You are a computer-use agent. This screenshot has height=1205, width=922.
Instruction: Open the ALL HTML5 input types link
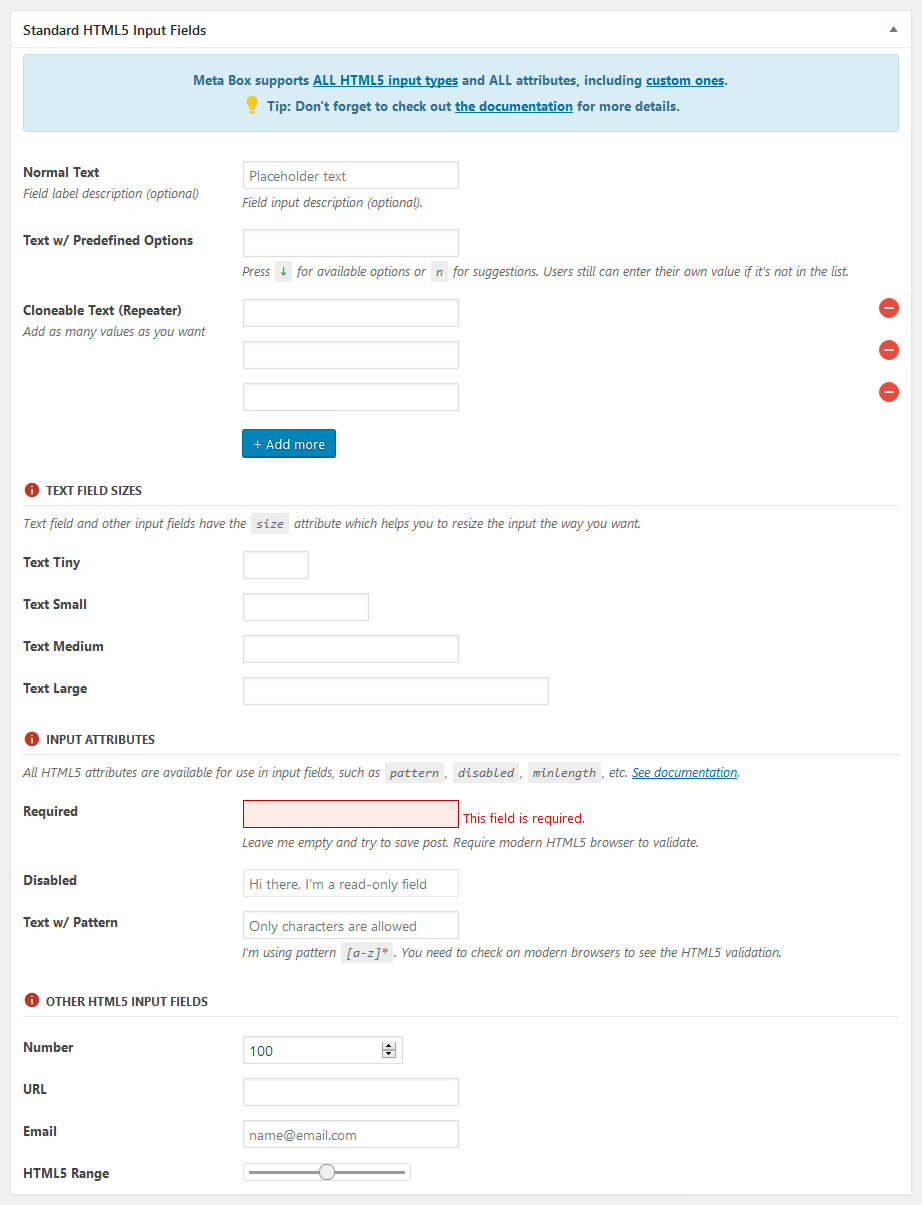[385, 80]
